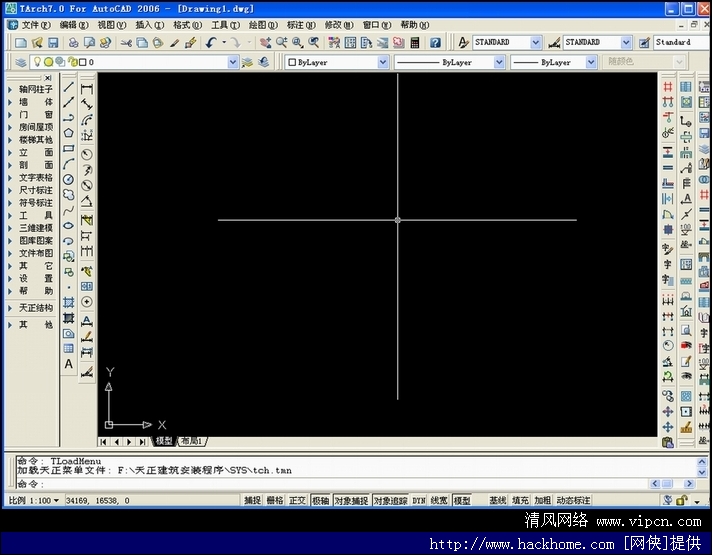Open the 修改 menu

(338, 25)
